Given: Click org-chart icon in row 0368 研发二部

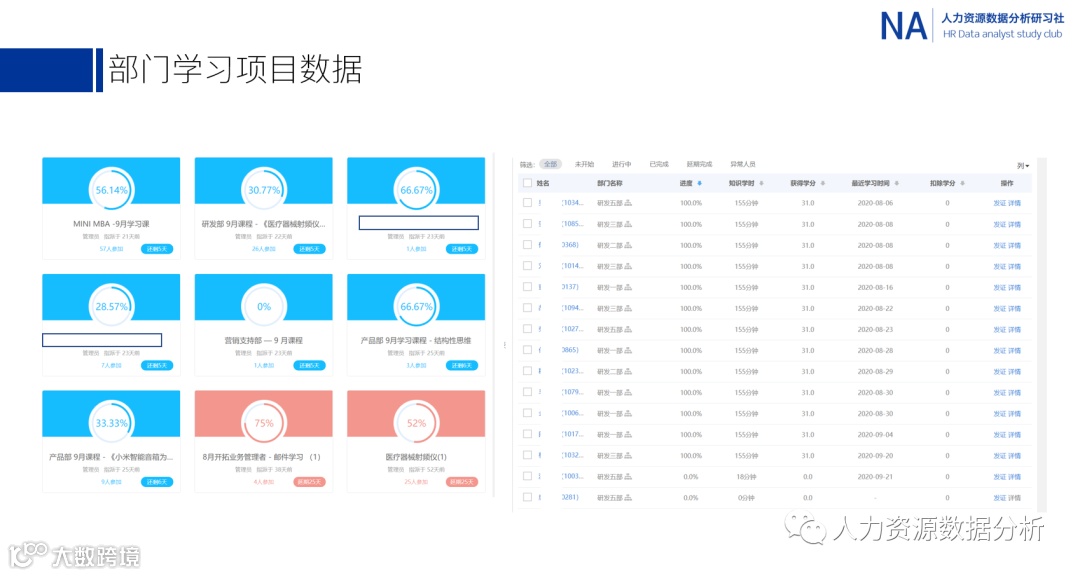Looking at the screenshot, I should coord(628,245).
